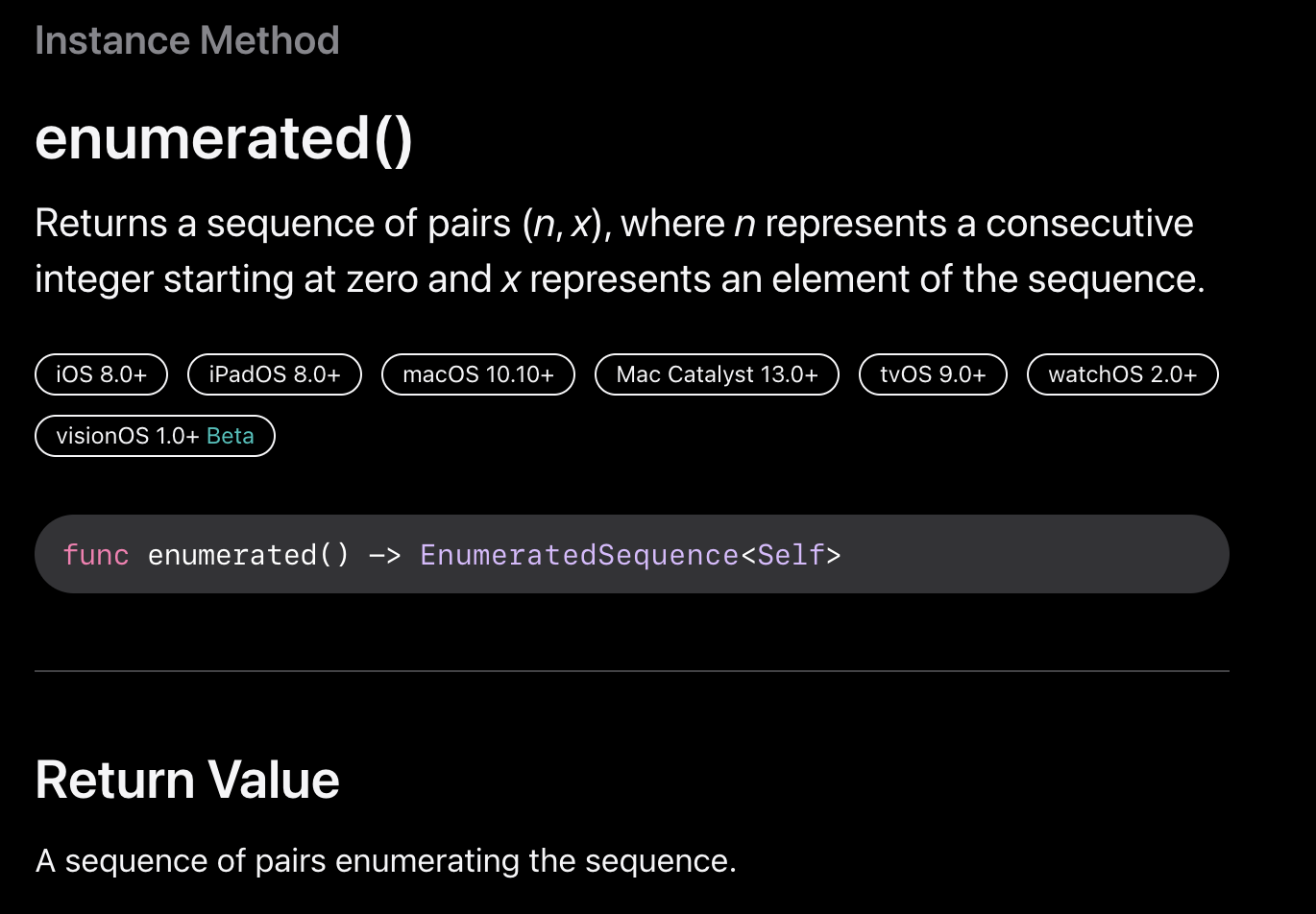The height and width of the screenshot is (914, 1316).
Task: Click the Return Value section heading
Action: (x=187, y=779)
